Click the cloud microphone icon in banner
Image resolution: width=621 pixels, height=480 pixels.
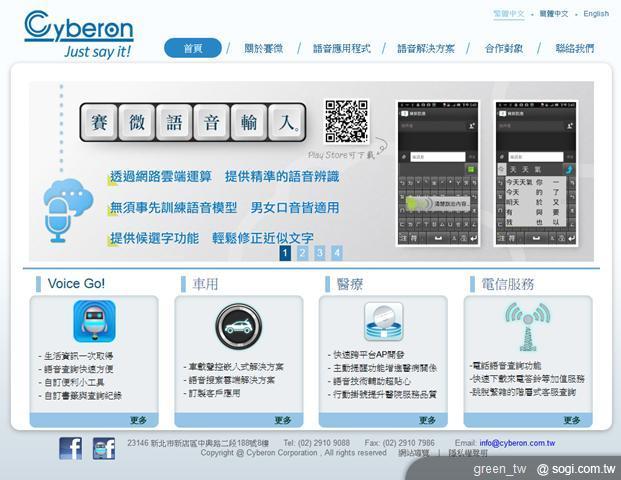[68, 210]
